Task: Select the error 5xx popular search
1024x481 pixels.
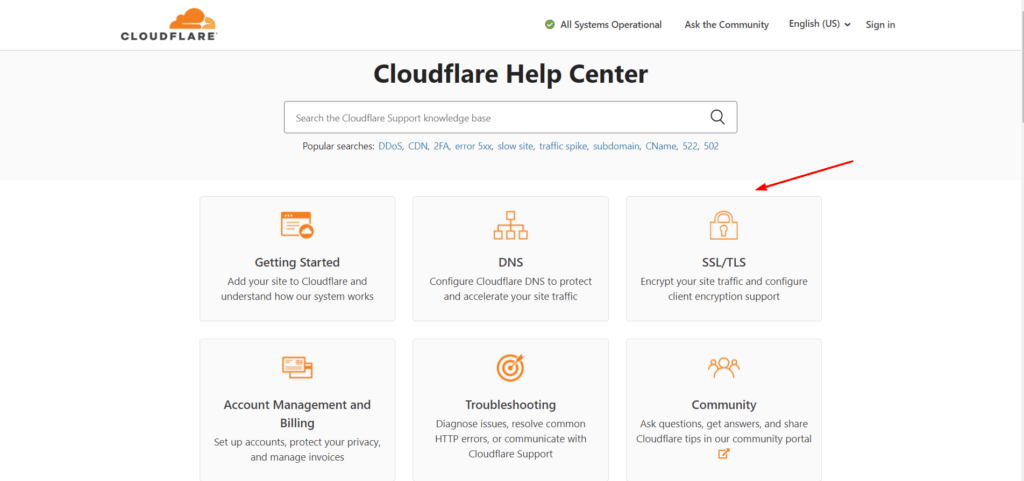Action: click(x=473, y=146)
